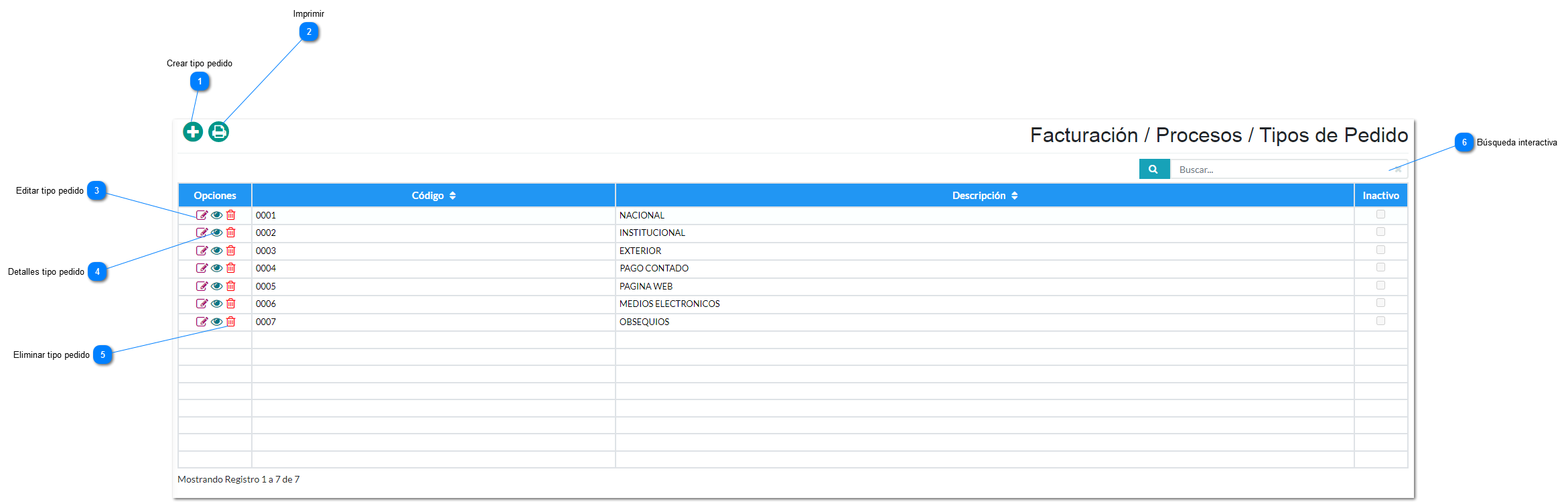This screenshot has height=504, width=1568.
Task: Click the PAGINA WEB description cell
Action: pos(985,286)
